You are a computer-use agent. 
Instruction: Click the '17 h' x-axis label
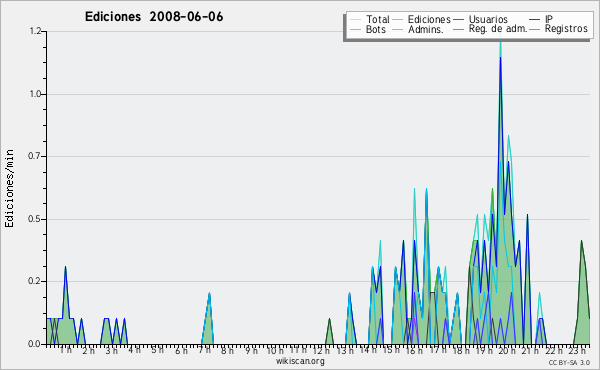[x=438, y=350]
